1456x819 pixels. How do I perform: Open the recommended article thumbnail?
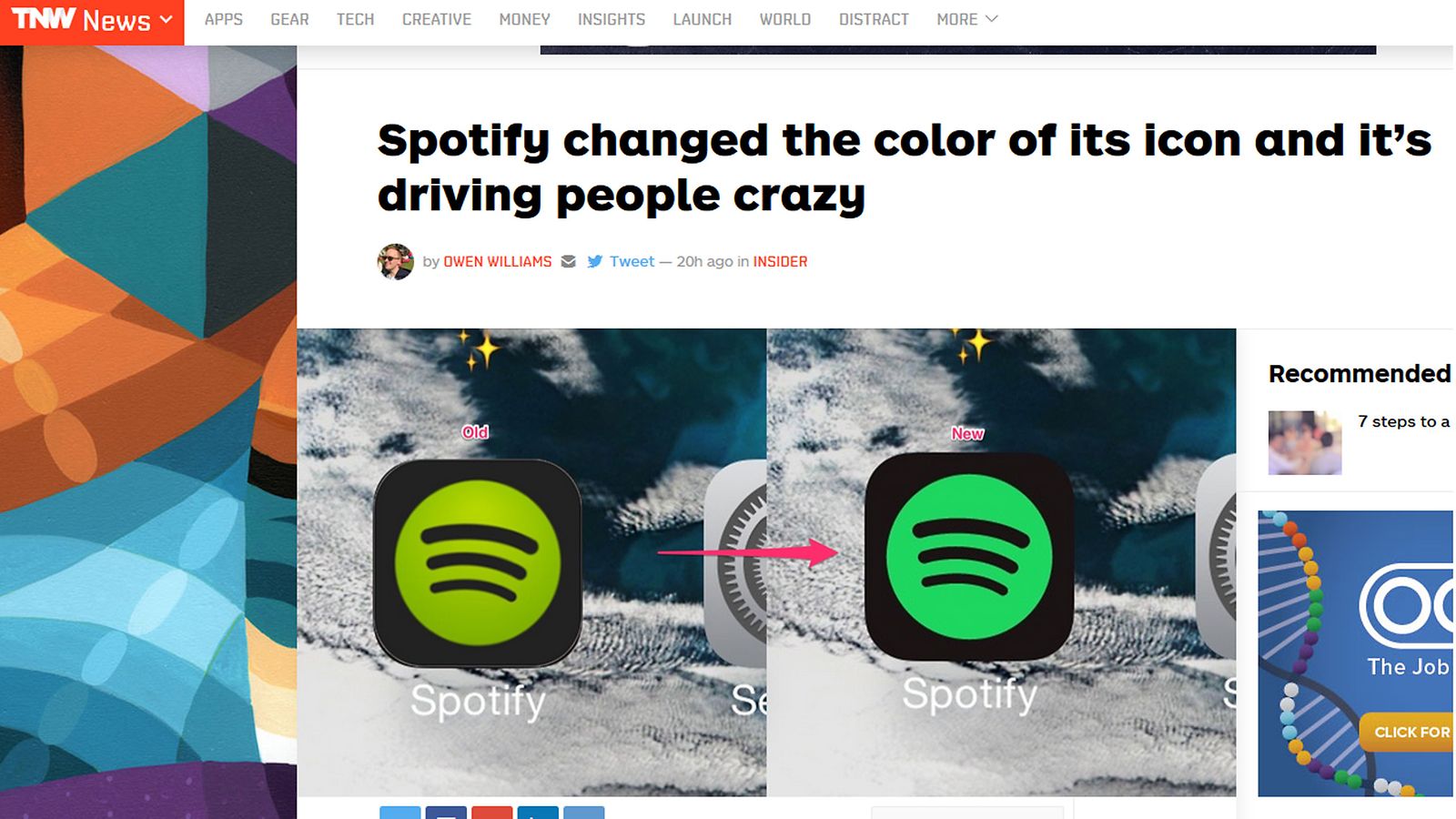coord(1305,442)
